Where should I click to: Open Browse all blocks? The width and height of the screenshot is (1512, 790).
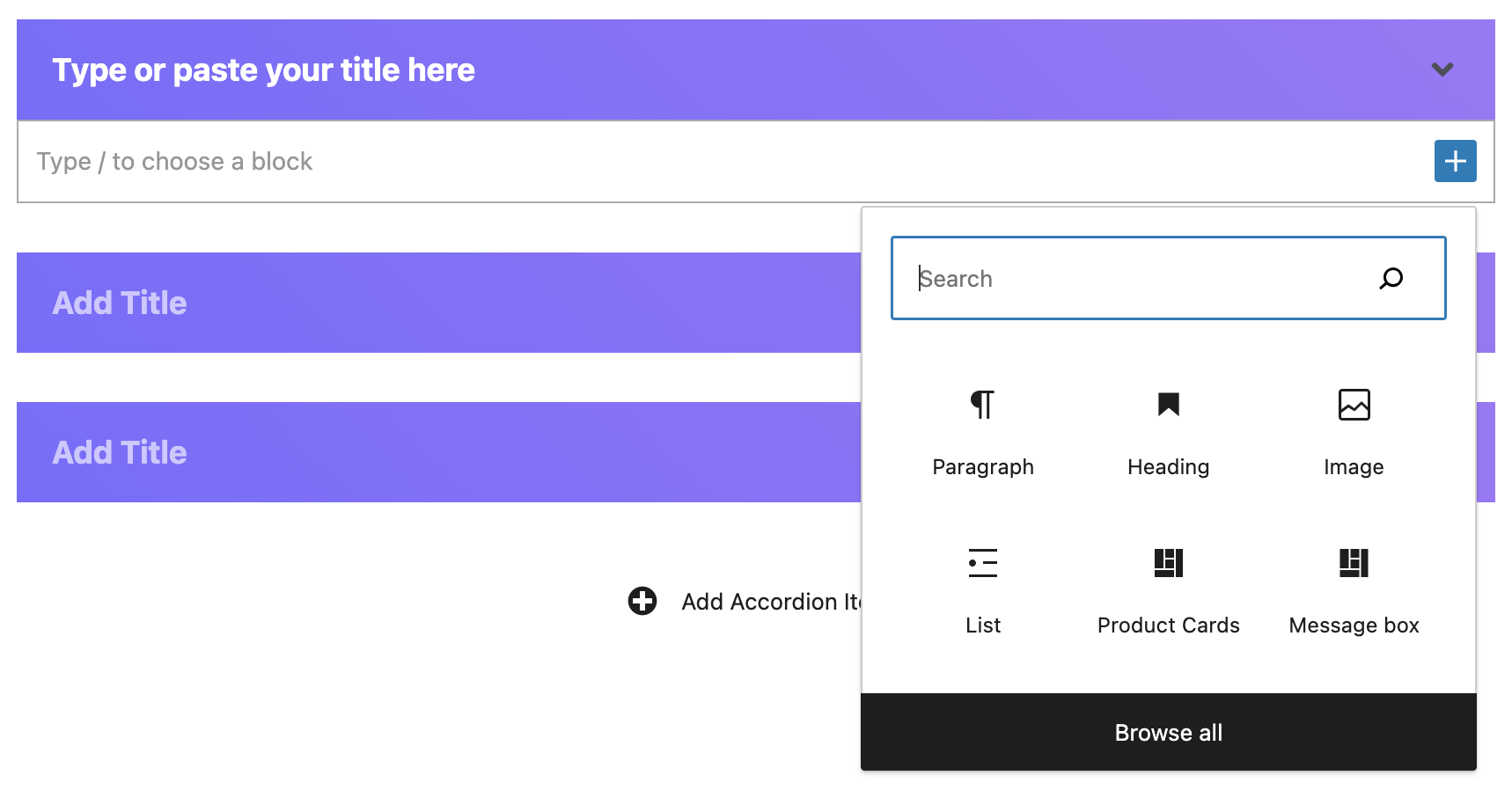[1168, 732]
